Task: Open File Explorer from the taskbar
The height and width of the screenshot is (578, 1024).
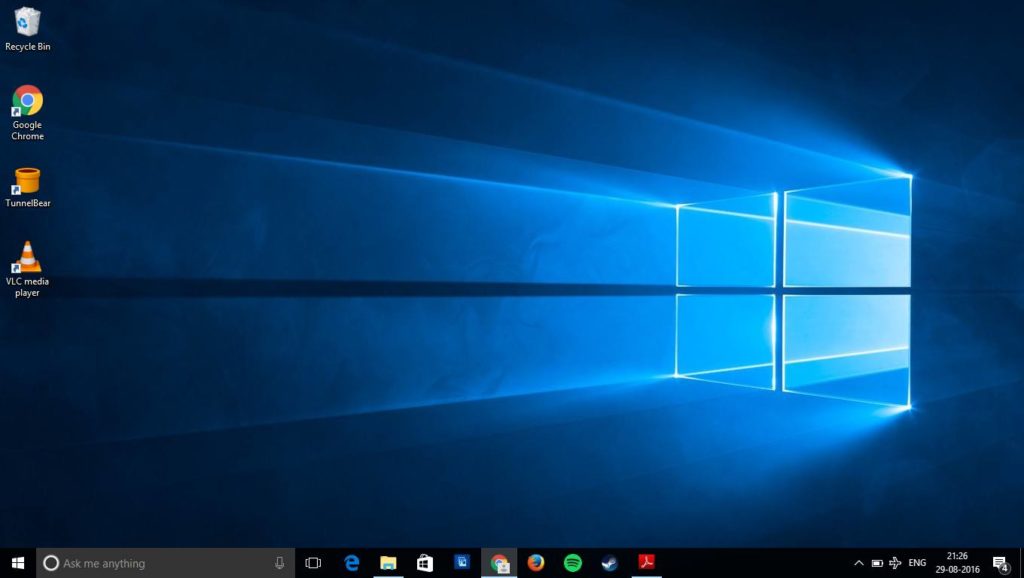Action: [388, 563]
